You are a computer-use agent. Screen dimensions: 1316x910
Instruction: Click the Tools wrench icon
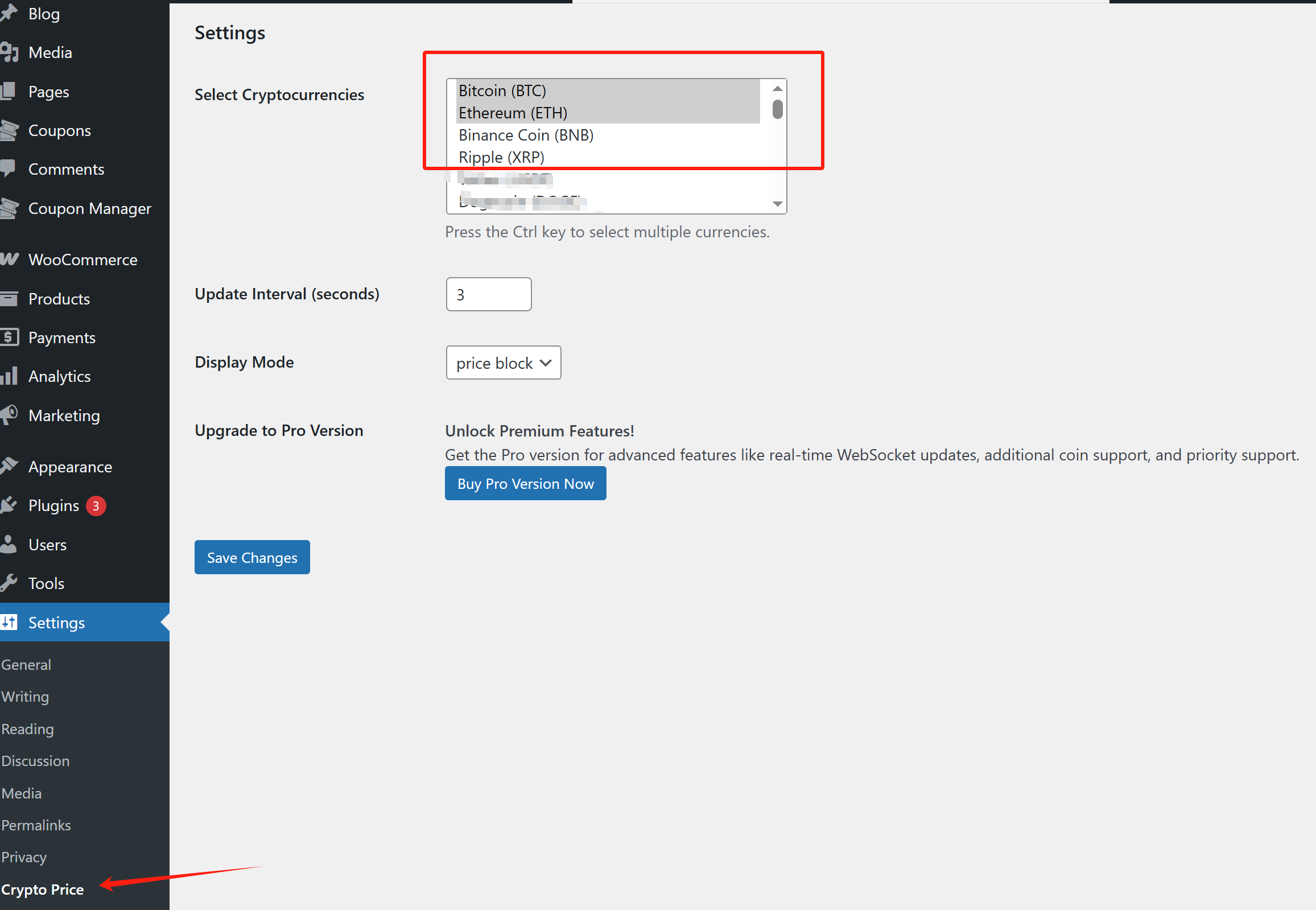click(x=9, y=583)
